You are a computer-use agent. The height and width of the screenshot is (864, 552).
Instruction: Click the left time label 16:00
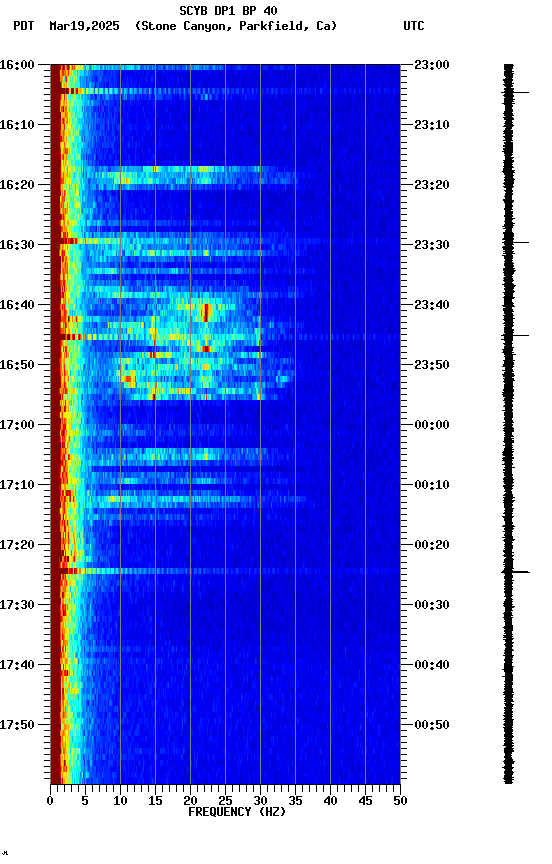tap(17, 65)
